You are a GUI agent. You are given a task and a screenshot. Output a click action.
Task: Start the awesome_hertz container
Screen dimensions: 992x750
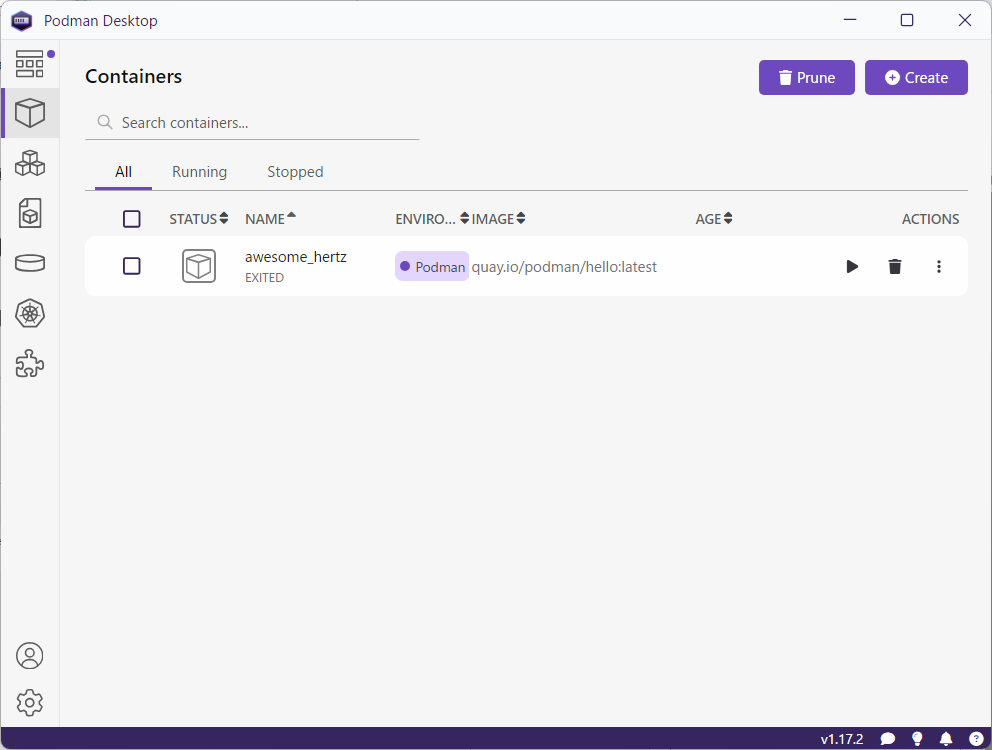(x=852, y=266)
